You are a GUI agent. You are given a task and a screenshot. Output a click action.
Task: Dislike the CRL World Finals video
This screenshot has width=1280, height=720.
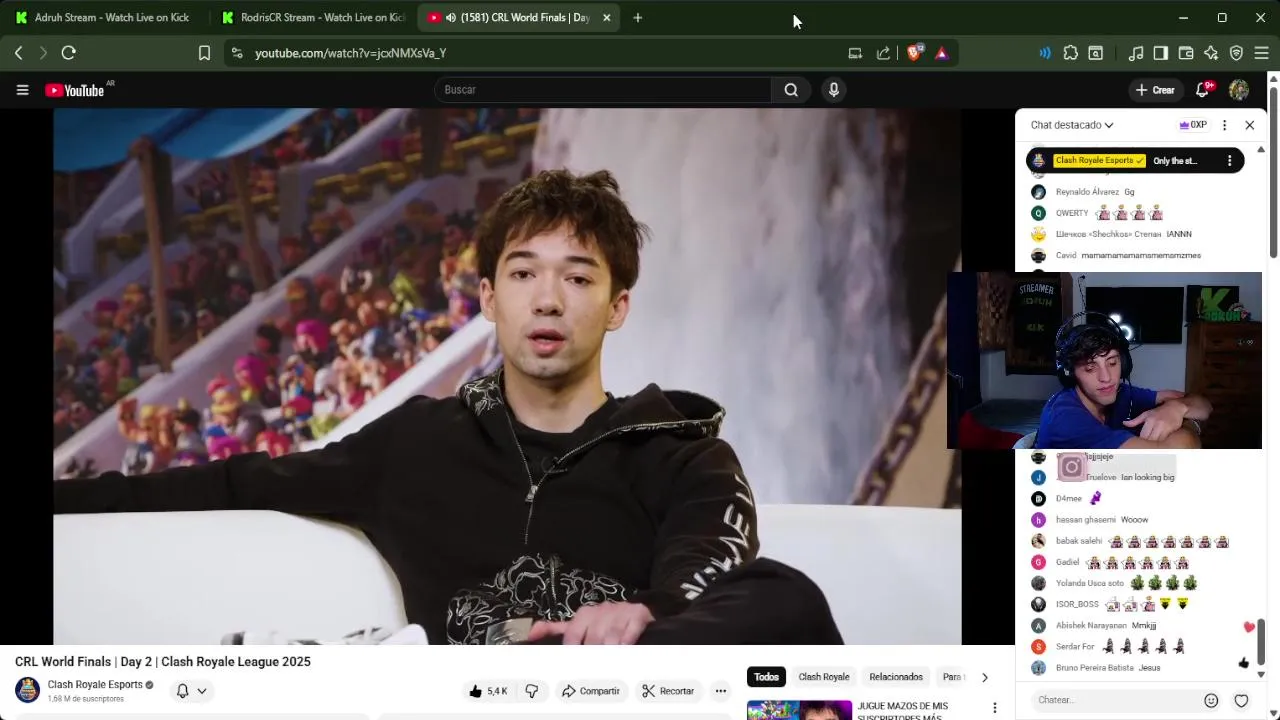pyautogui.click(x=532, y=691)
